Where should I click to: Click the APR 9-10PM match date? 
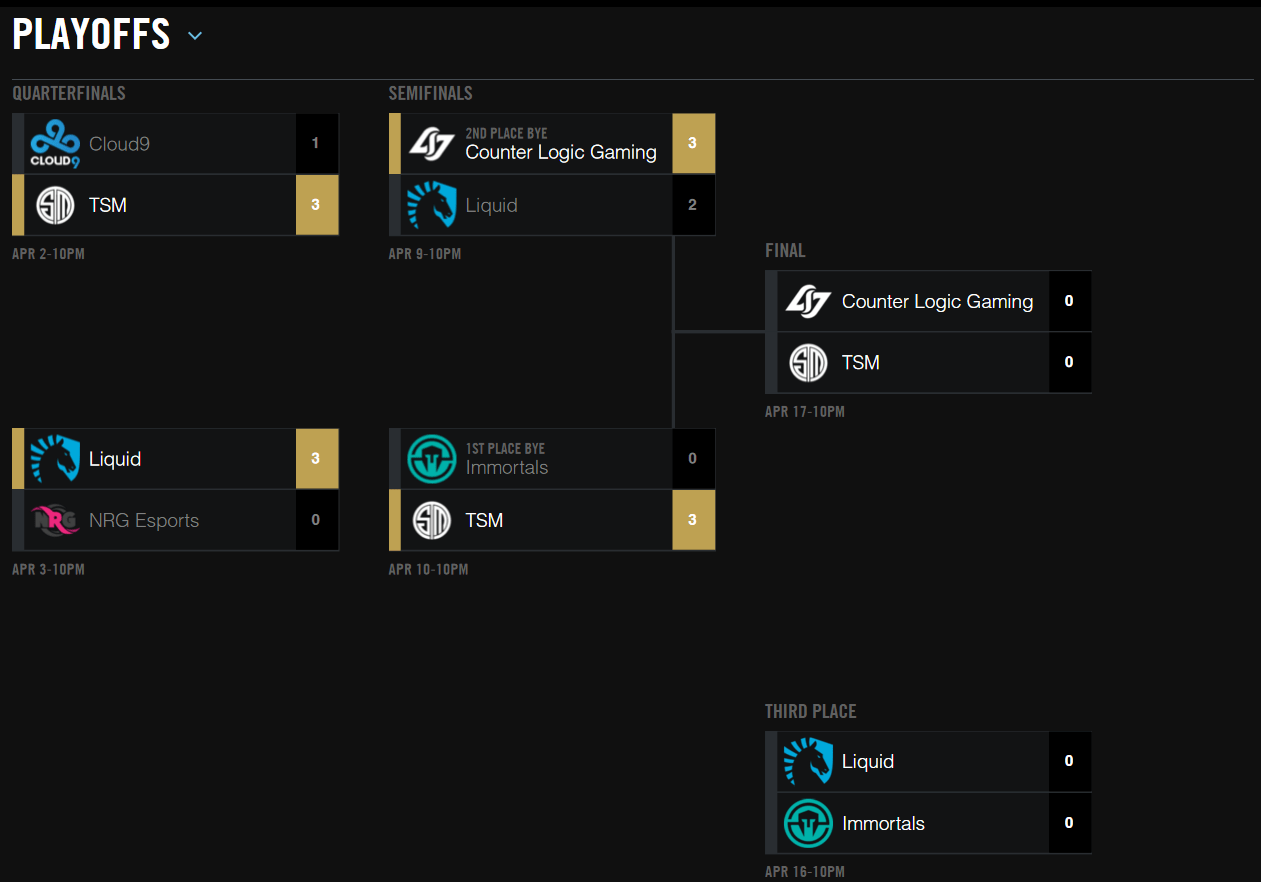pyautogui.click(x=425, y=254)
